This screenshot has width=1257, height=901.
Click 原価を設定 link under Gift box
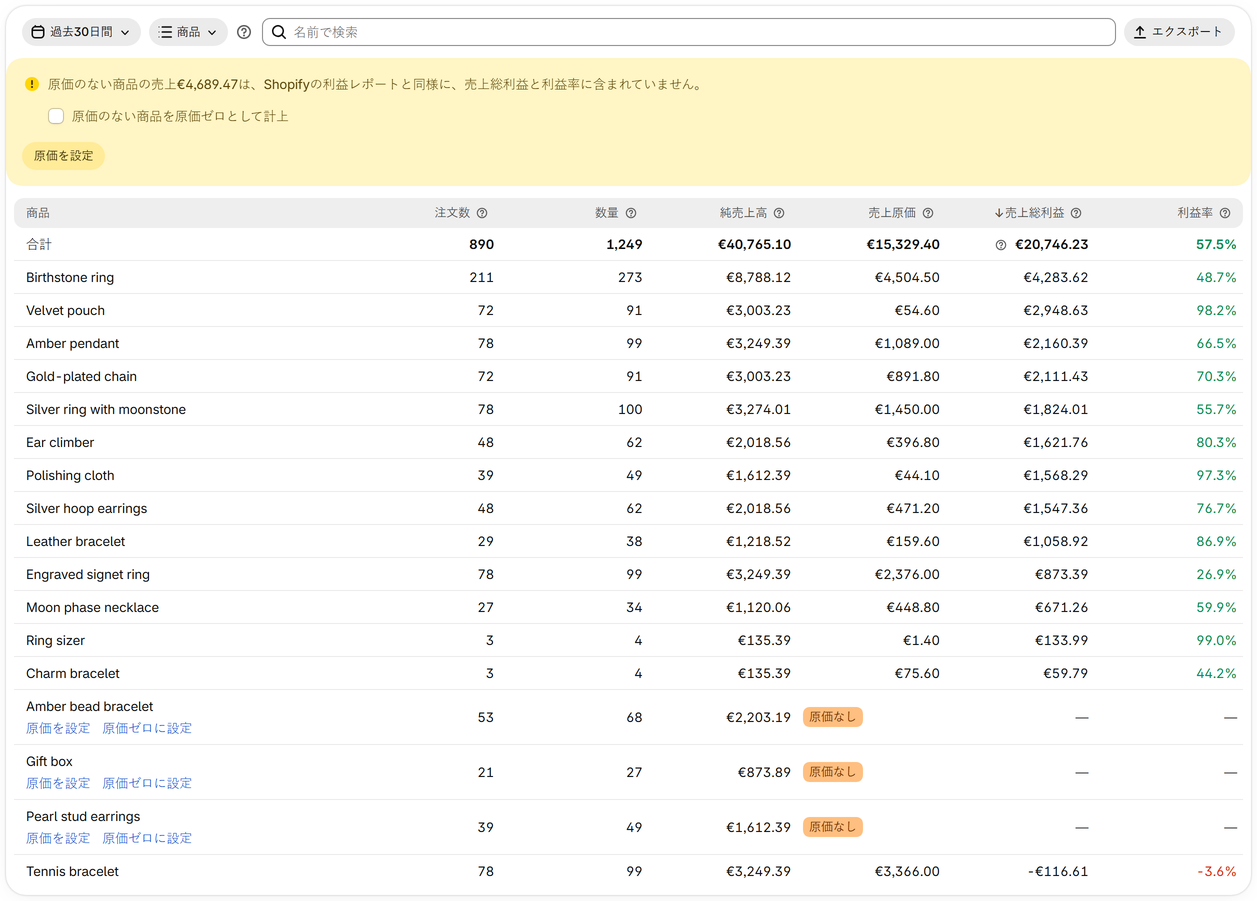pyautogui.click(x=58, y=783)
